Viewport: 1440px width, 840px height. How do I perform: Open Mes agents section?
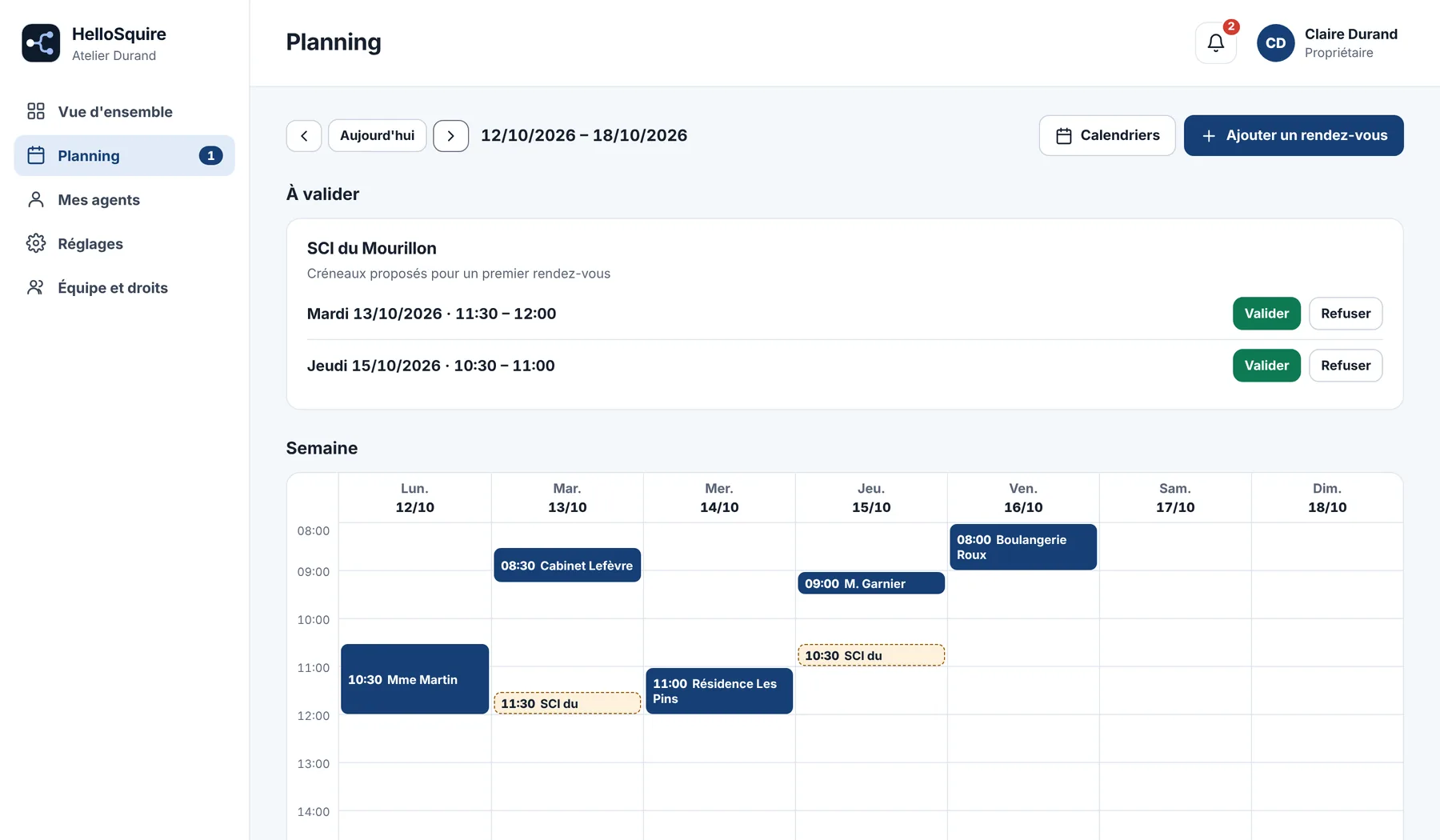[x=125, y=199]
